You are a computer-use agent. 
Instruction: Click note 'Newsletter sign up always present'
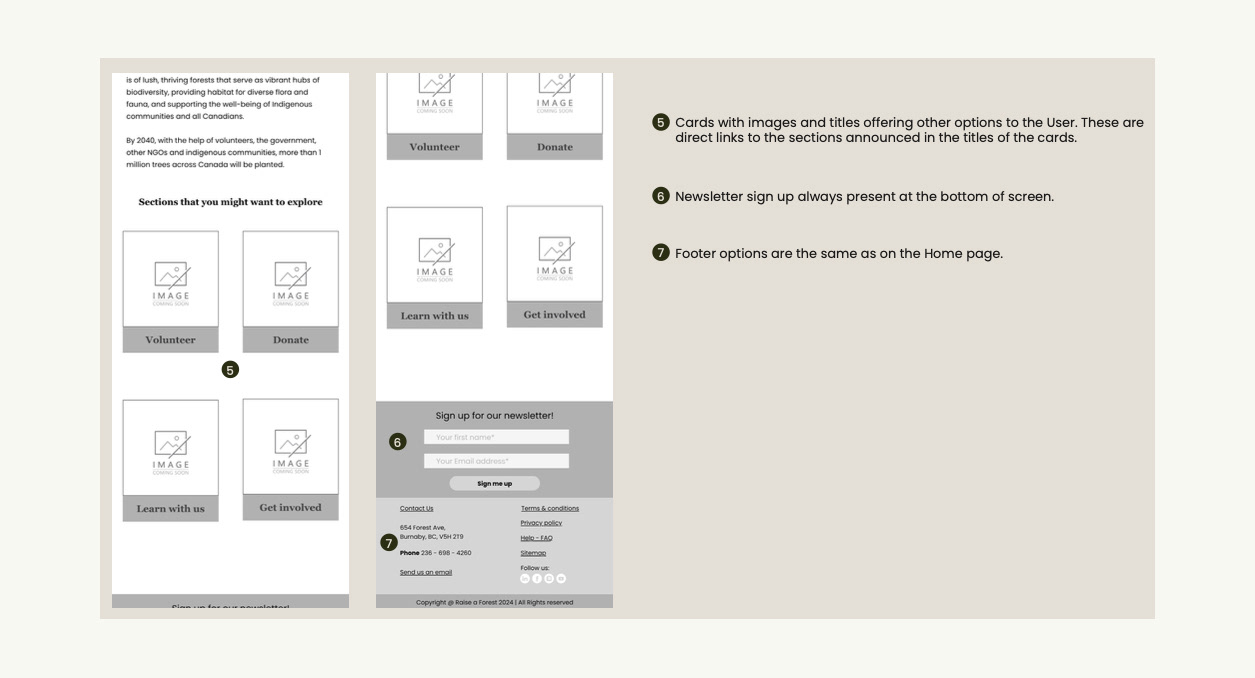coord(864,197)
